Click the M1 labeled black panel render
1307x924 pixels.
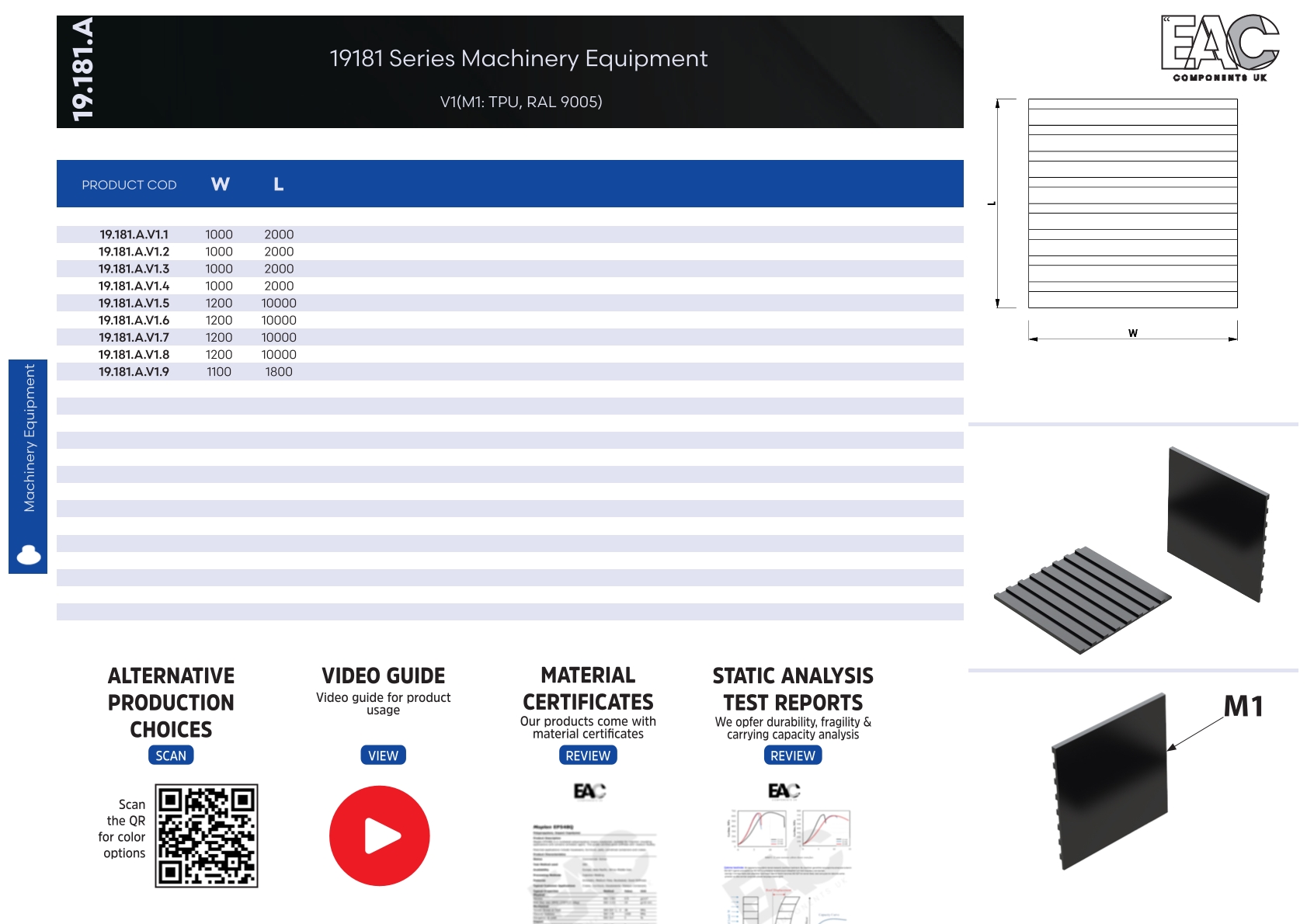(x=1111, y=780)
